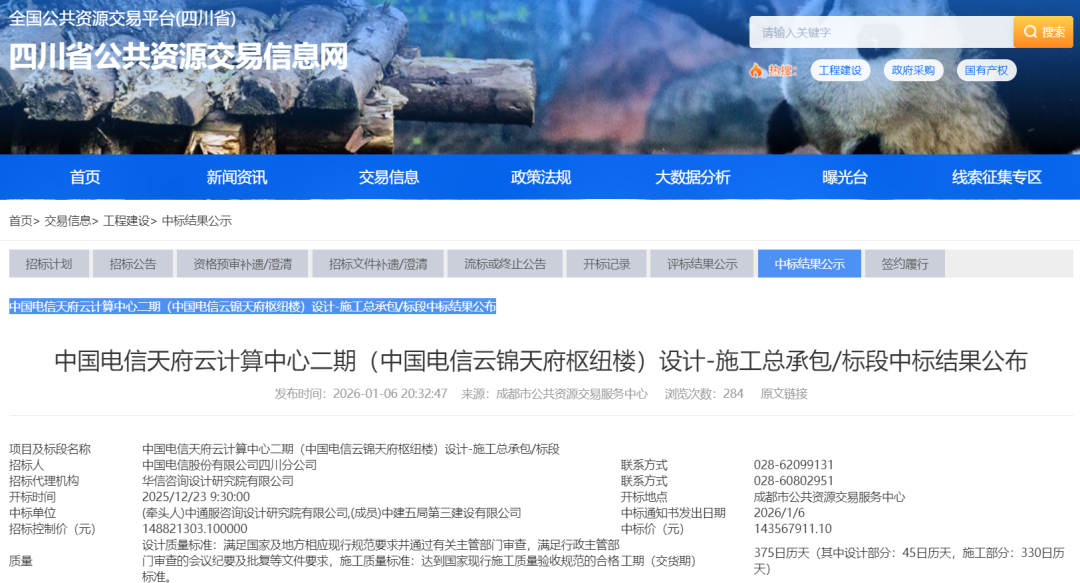
Task: Click tenderer 中国电信股份有限公司四川分公司
Action: (x=229, y=465)
